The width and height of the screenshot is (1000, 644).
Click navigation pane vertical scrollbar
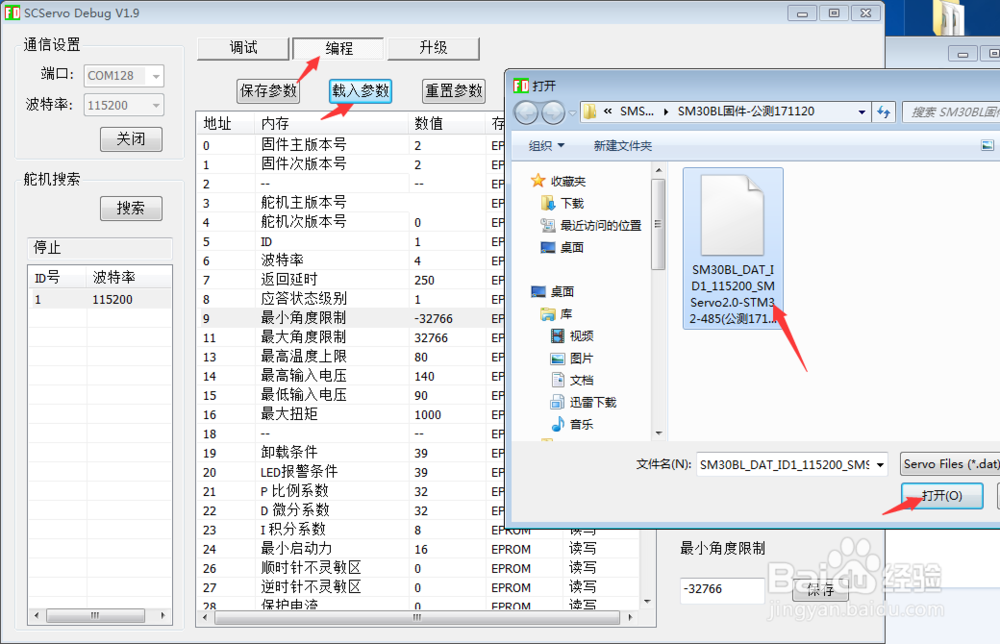tap(658, 224)
